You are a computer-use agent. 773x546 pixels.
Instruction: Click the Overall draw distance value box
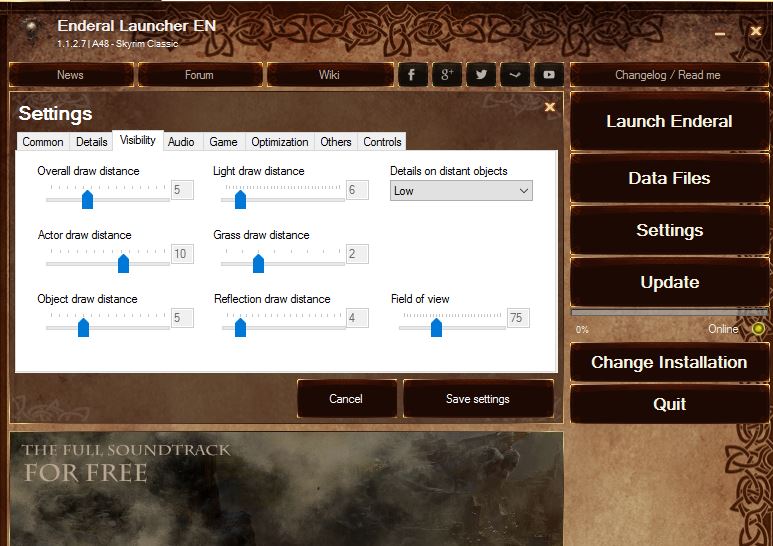[x=182, y=190]
